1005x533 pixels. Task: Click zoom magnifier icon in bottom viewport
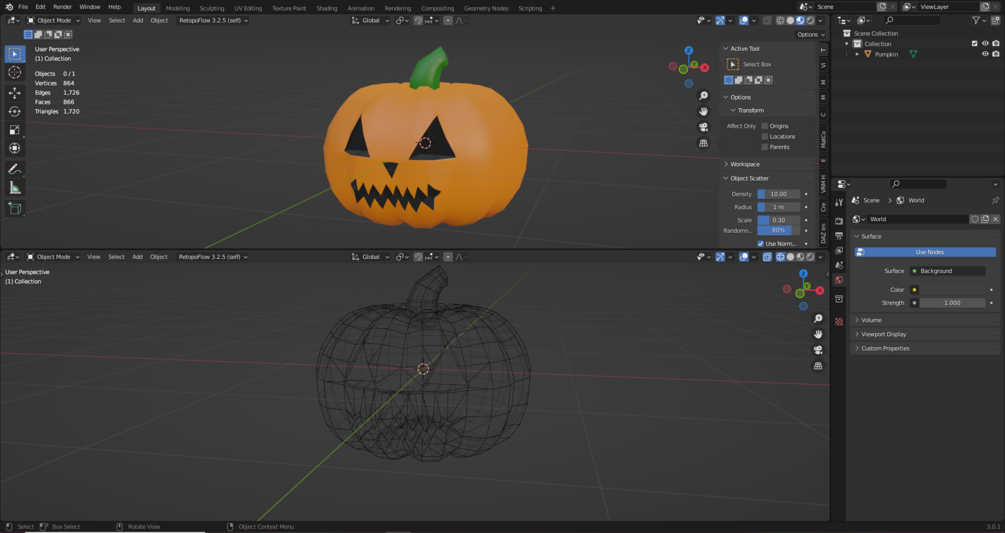coord(818,318)
